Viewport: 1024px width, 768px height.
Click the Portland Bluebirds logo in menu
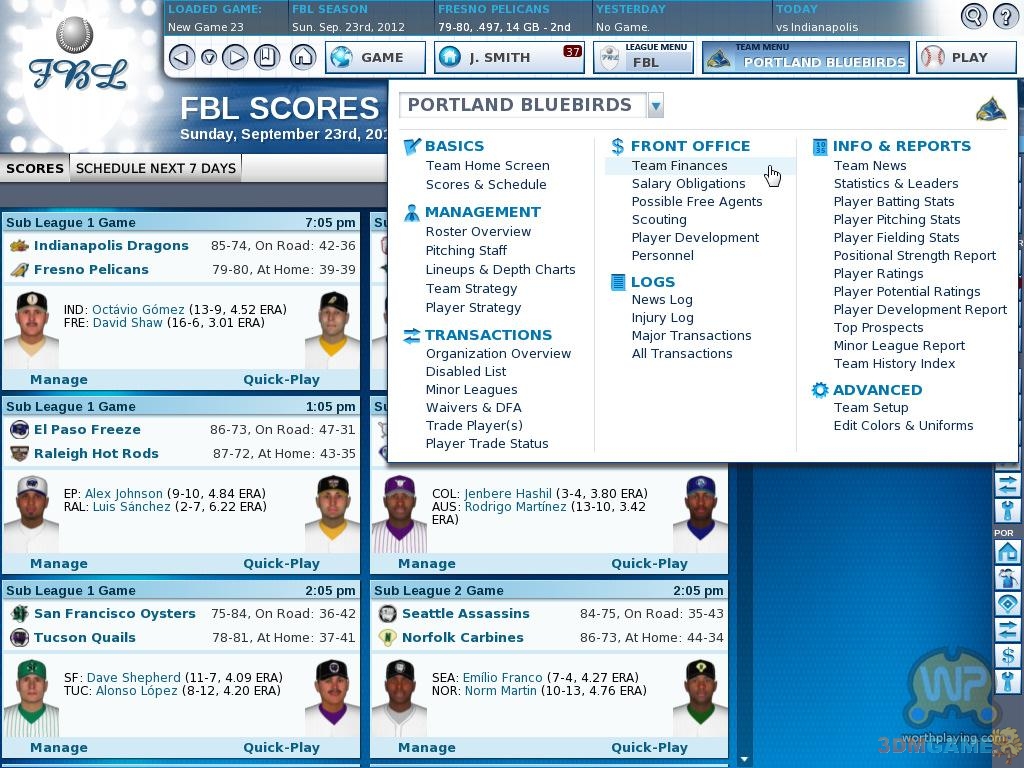990,109
